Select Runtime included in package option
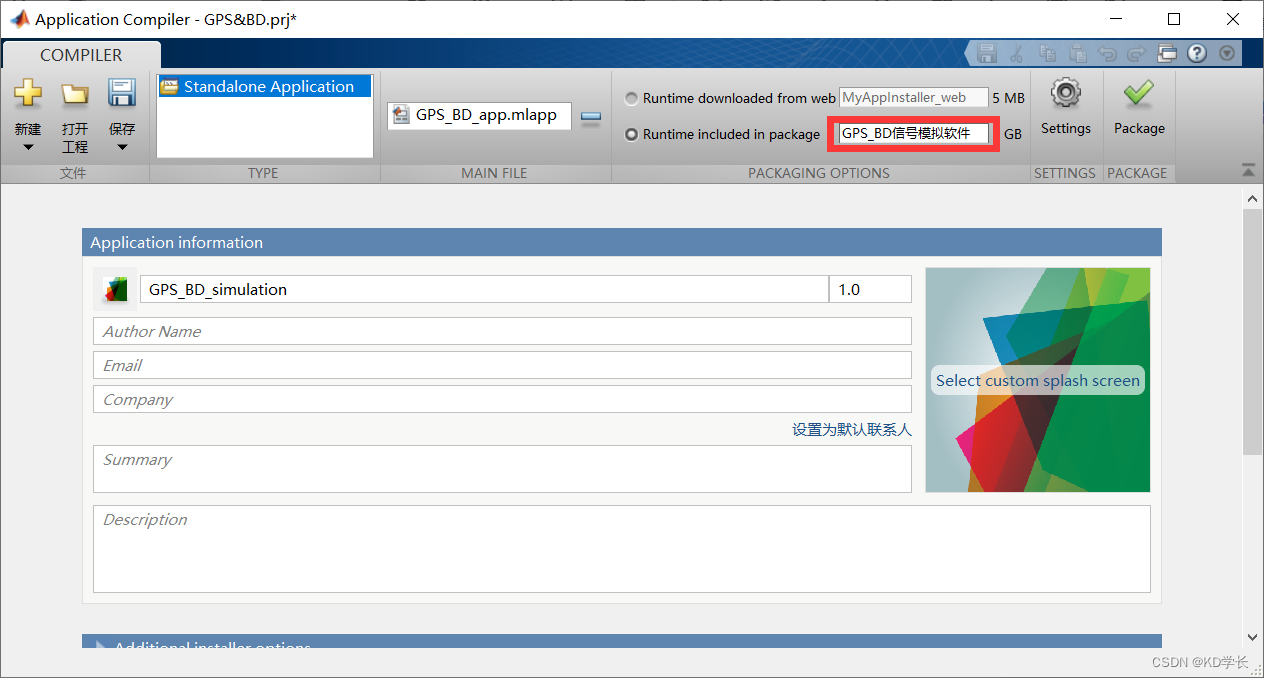Screen dimensions: 1264x678 tap(631, 134)
